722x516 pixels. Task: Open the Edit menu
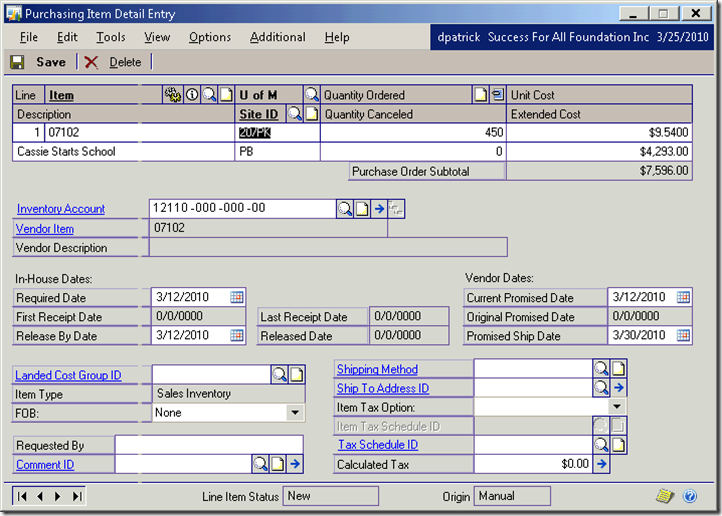[x=67, y=37]
